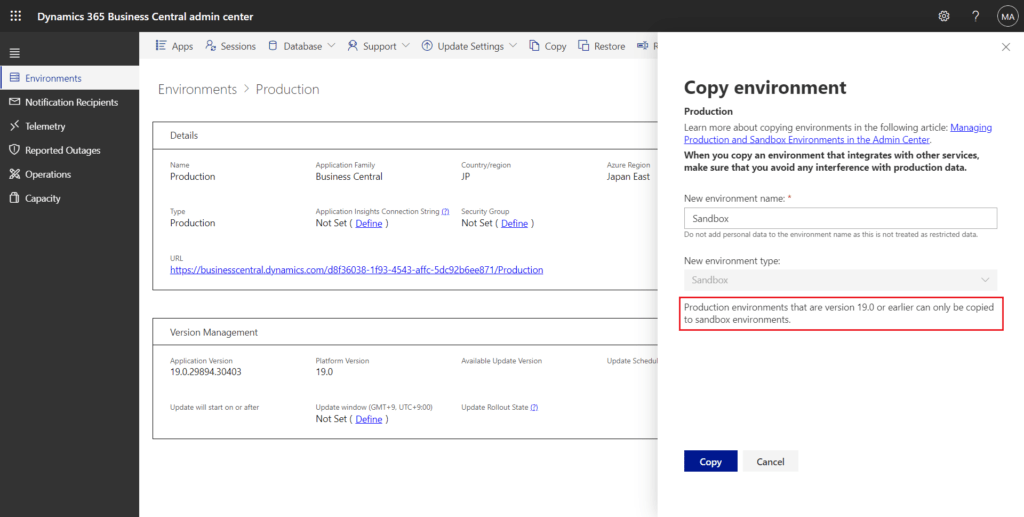The height and width of the screenshot is (517, 1024).
Task: Click the Capacity sidebar icon
Action: 14,198
